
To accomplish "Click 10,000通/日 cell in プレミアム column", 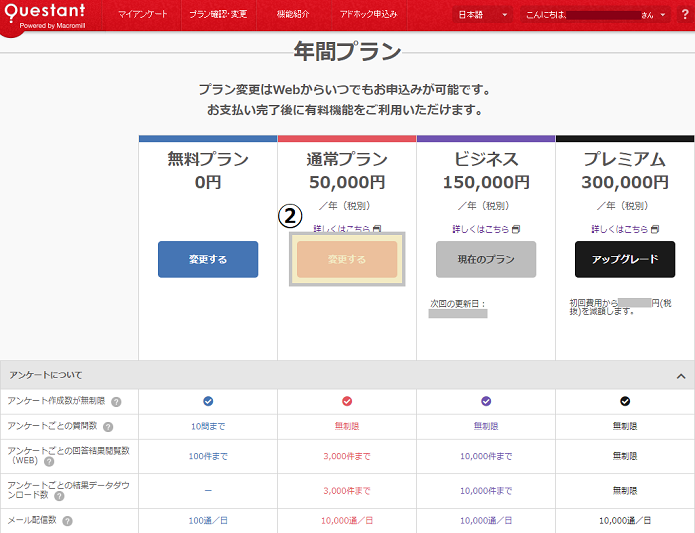I will pyautogui.click(x=625, y=521).
